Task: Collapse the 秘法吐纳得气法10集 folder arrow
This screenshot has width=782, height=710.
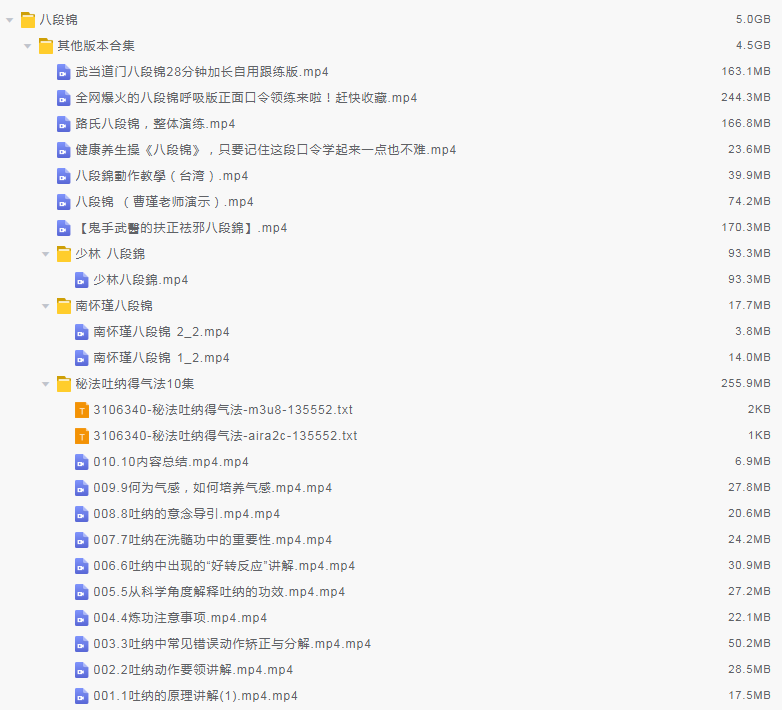Action: tap(46, 384)
